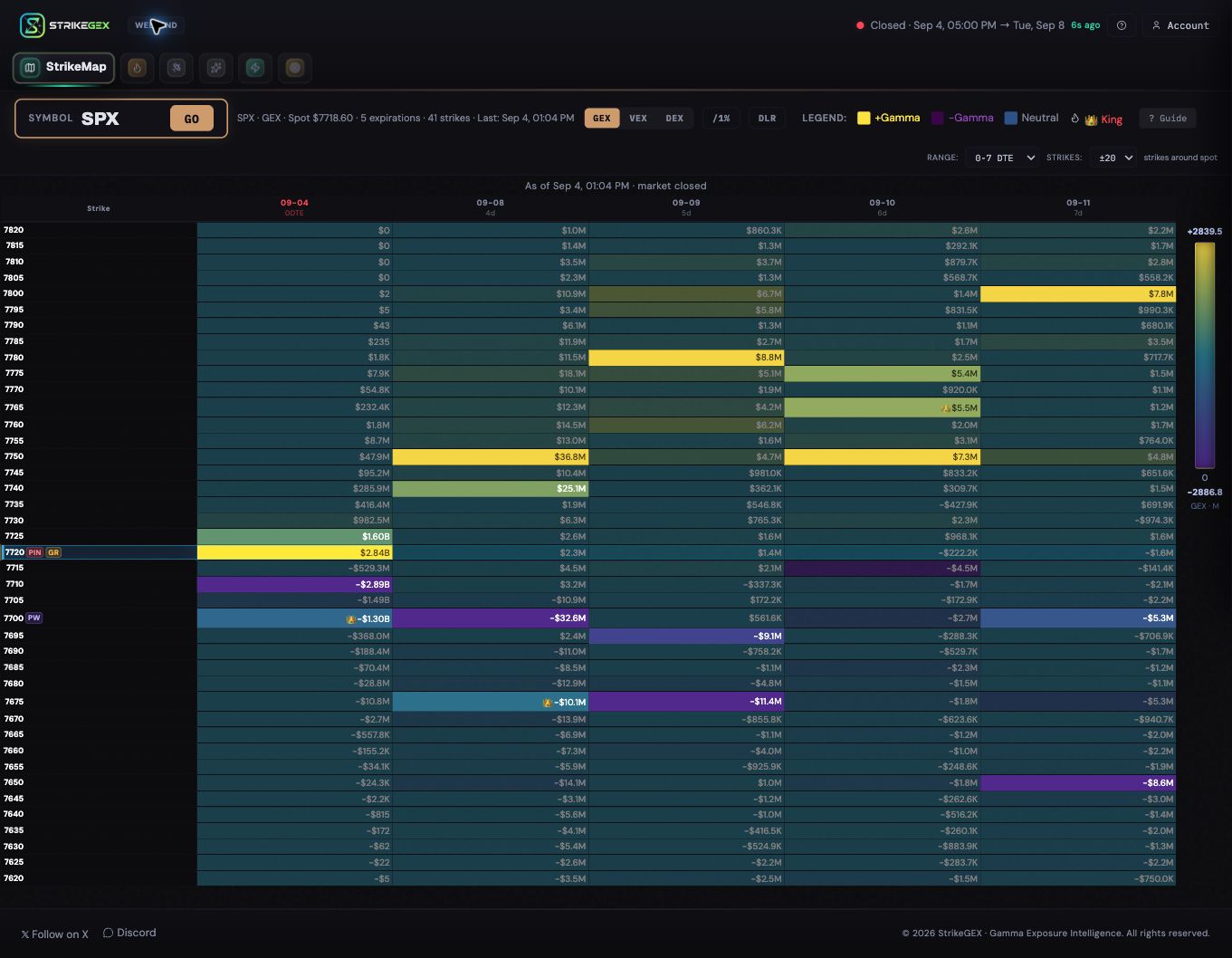Toggle the /1% normalization option
The width and height of the screenshot is (1232, 958).
[721, 119]
